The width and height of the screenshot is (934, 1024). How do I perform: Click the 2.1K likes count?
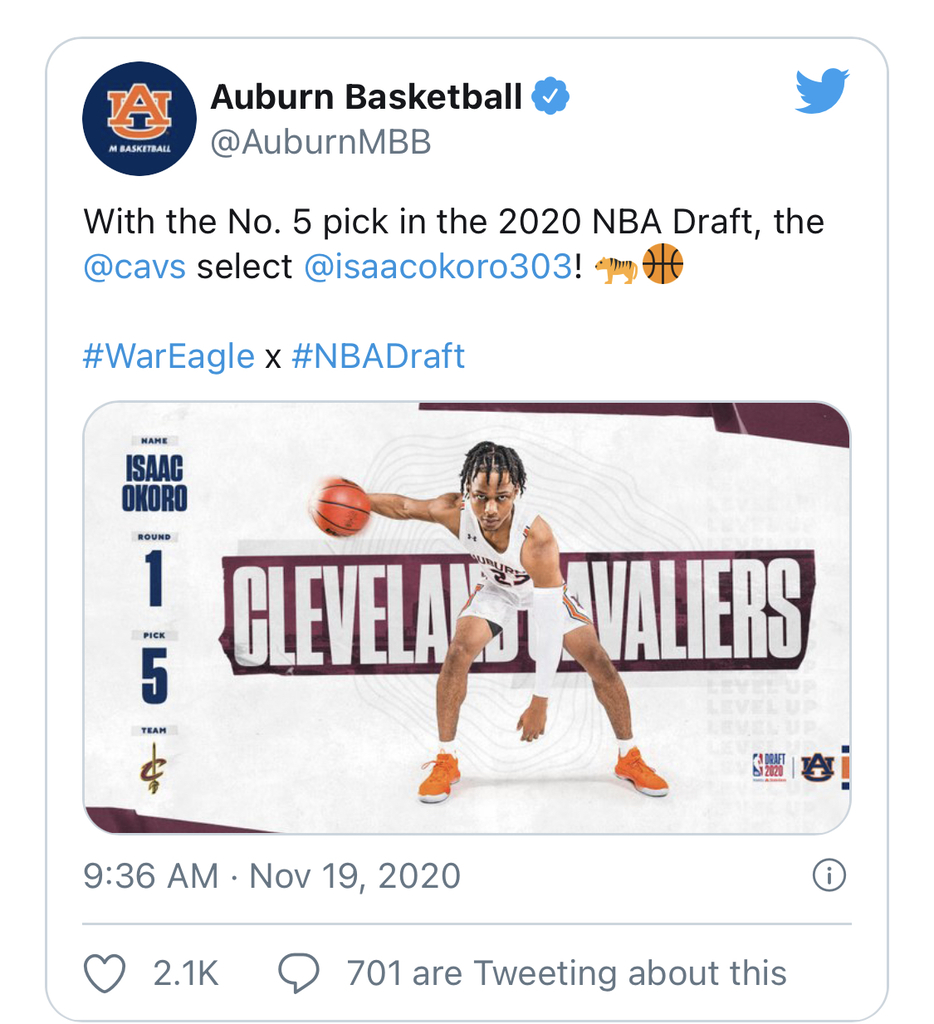click(185, 973)
